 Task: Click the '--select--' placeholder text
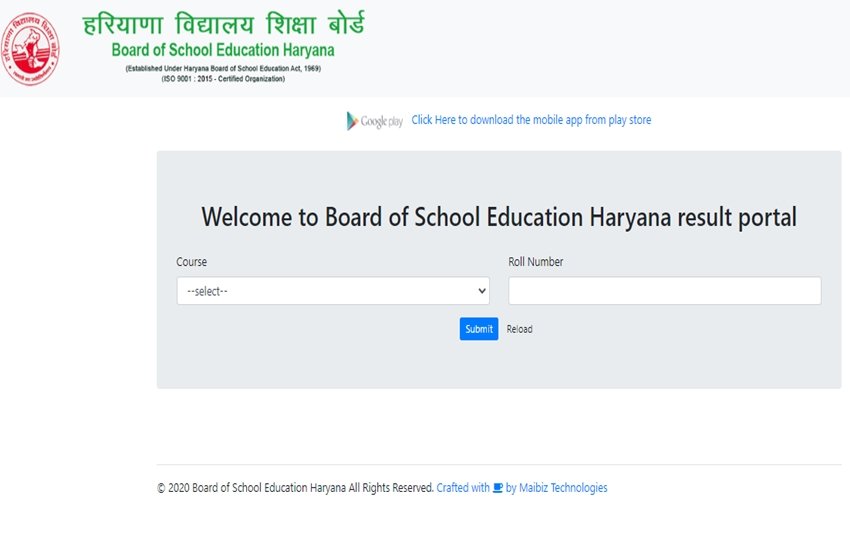tap(208, 291)
